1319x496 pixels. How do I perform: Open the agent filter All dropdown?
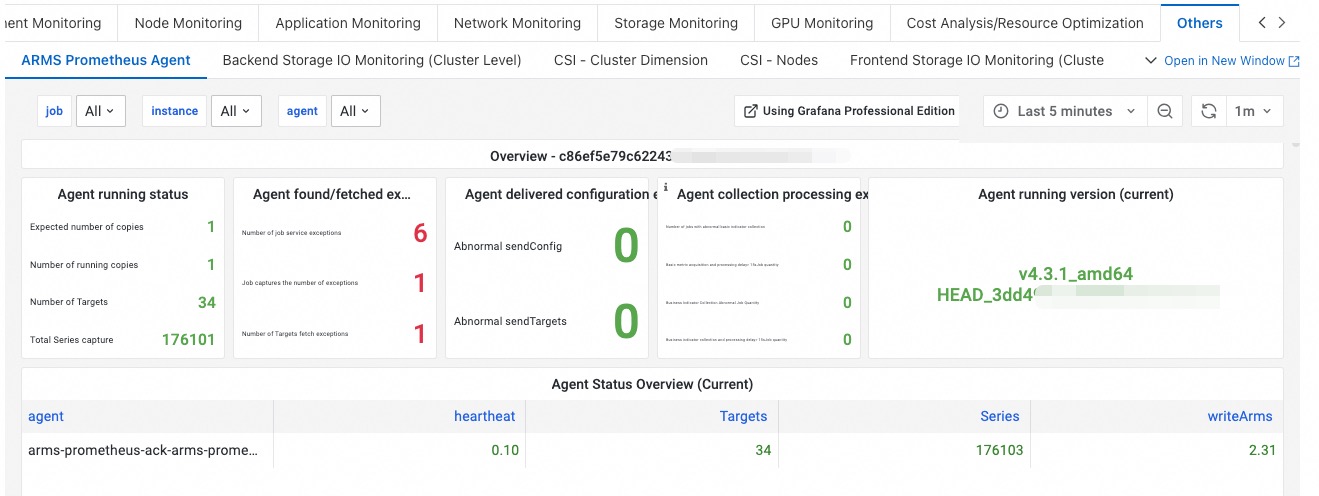pyautogui.click(x=355, y=111)
